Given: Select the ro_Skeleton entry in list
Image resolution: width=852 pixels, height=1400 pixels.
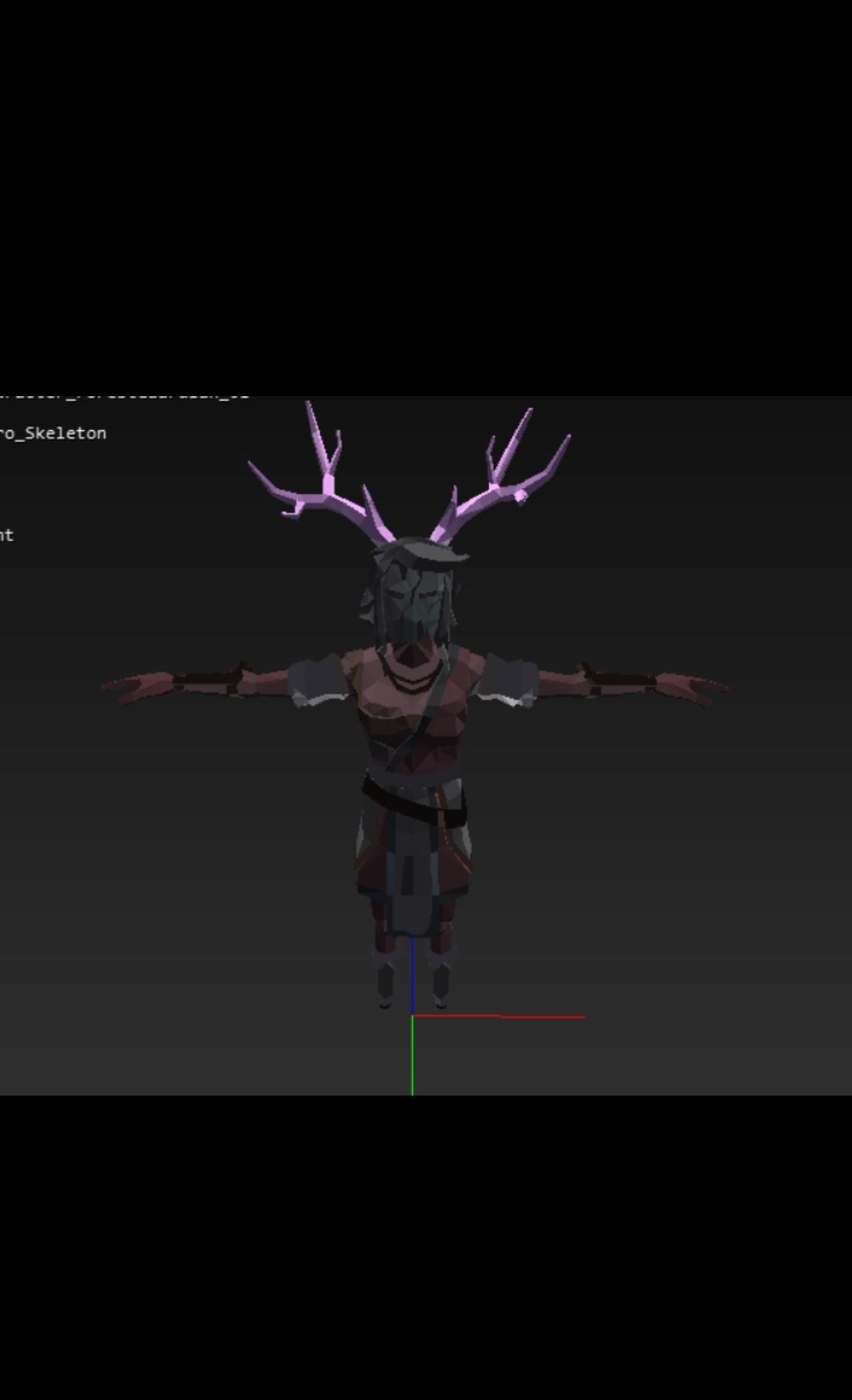Looking at the screenshot, I should pos(53,433).
